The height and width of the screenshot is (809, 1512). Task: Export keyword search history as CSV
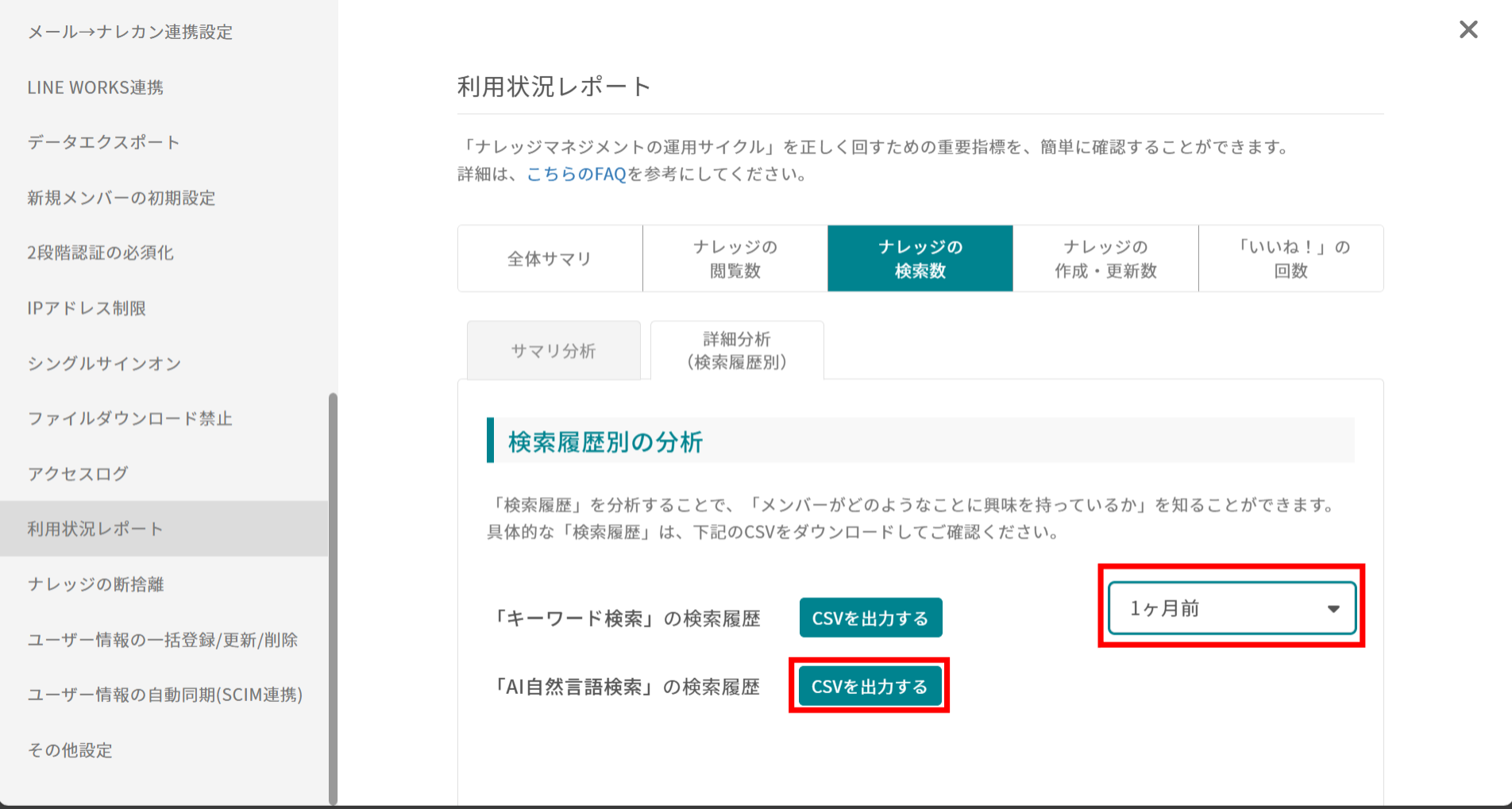click(870, 617)
